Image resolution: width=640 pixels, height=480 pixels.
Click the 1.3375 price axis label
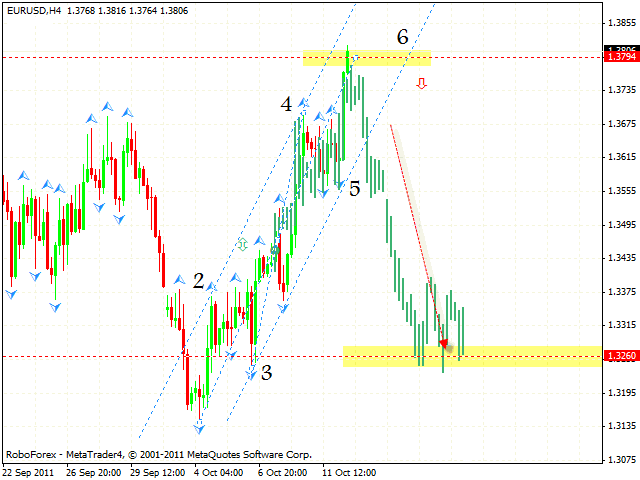click(x=622, y=292)
